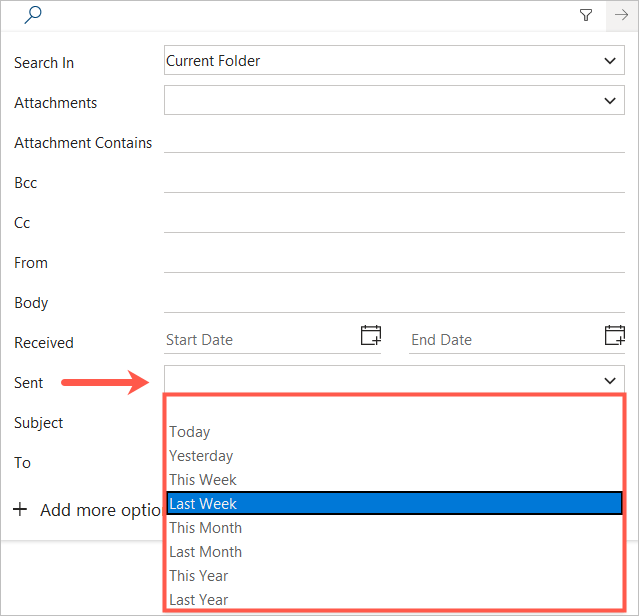Select Today from the Sent list
This screenshot has height=616, width=639.
point(190,432)
